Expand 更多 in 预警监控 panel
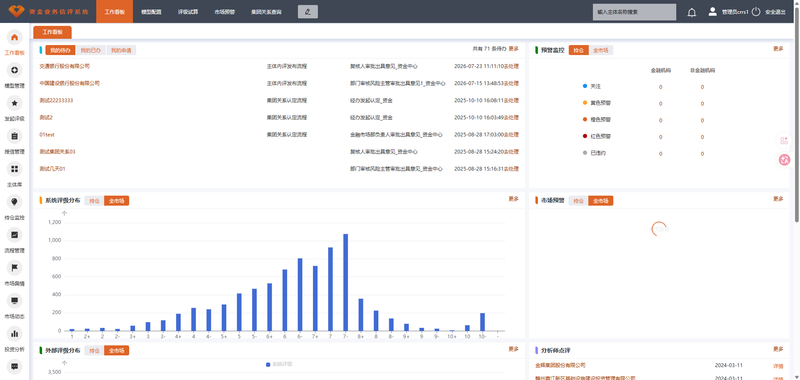The width and height of the screenshot is (800, 380). 778,49
